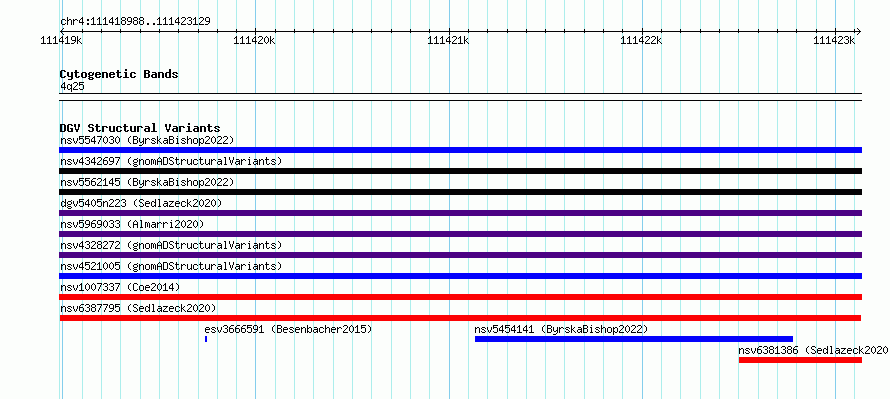Click the blue bar for nsv4521005

coord(461,276)
